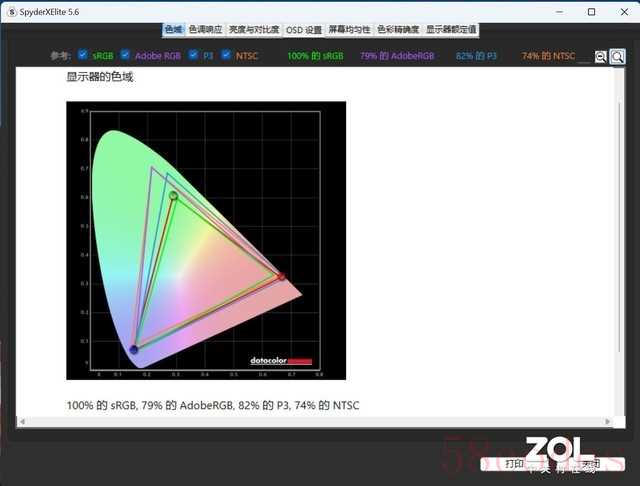Screen dimensions: 640x486
Task: Open the 屏幕均匀性 tab
Action: tap(349, 29)
